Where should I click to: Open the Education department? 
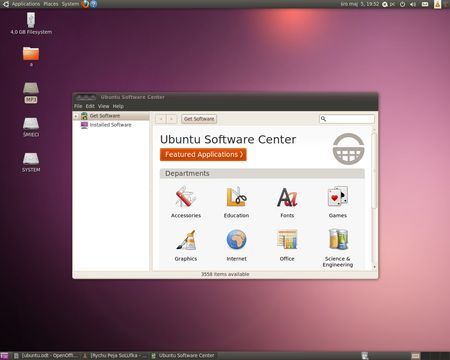coord(236,202)
